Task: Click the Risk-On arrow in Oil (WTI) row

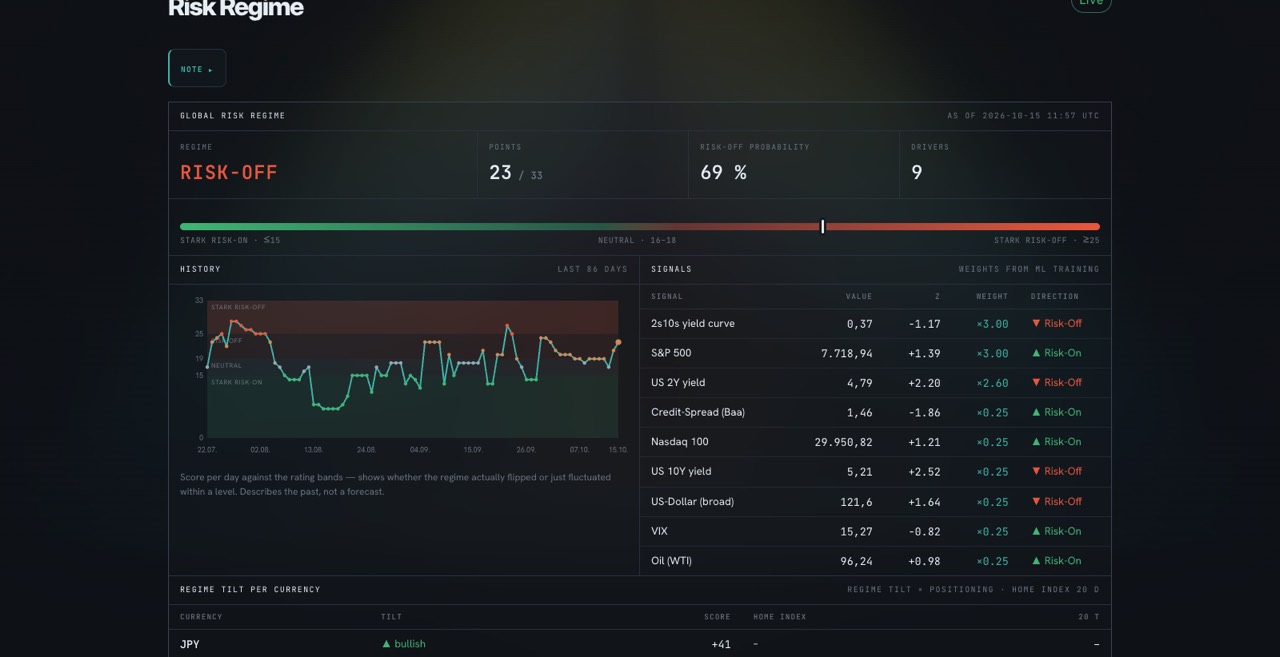Action: 1036,561
